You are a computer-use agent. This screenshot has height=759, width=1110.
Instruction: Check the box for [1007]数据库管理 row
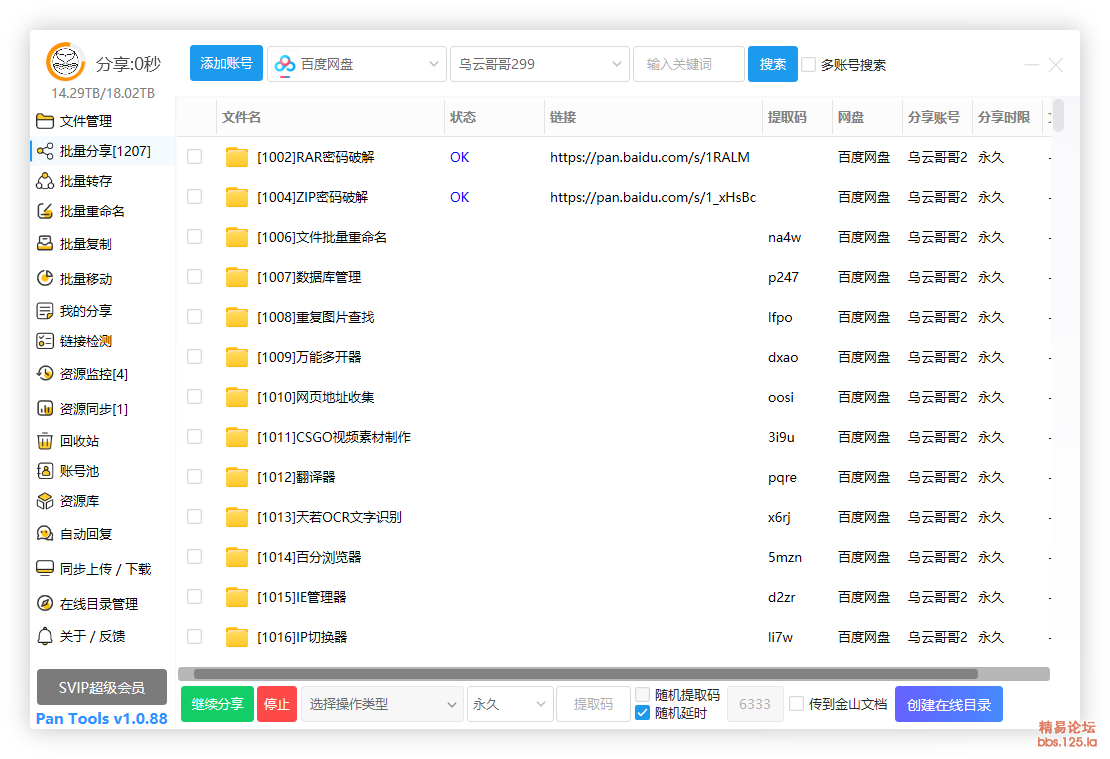(194, 277)
